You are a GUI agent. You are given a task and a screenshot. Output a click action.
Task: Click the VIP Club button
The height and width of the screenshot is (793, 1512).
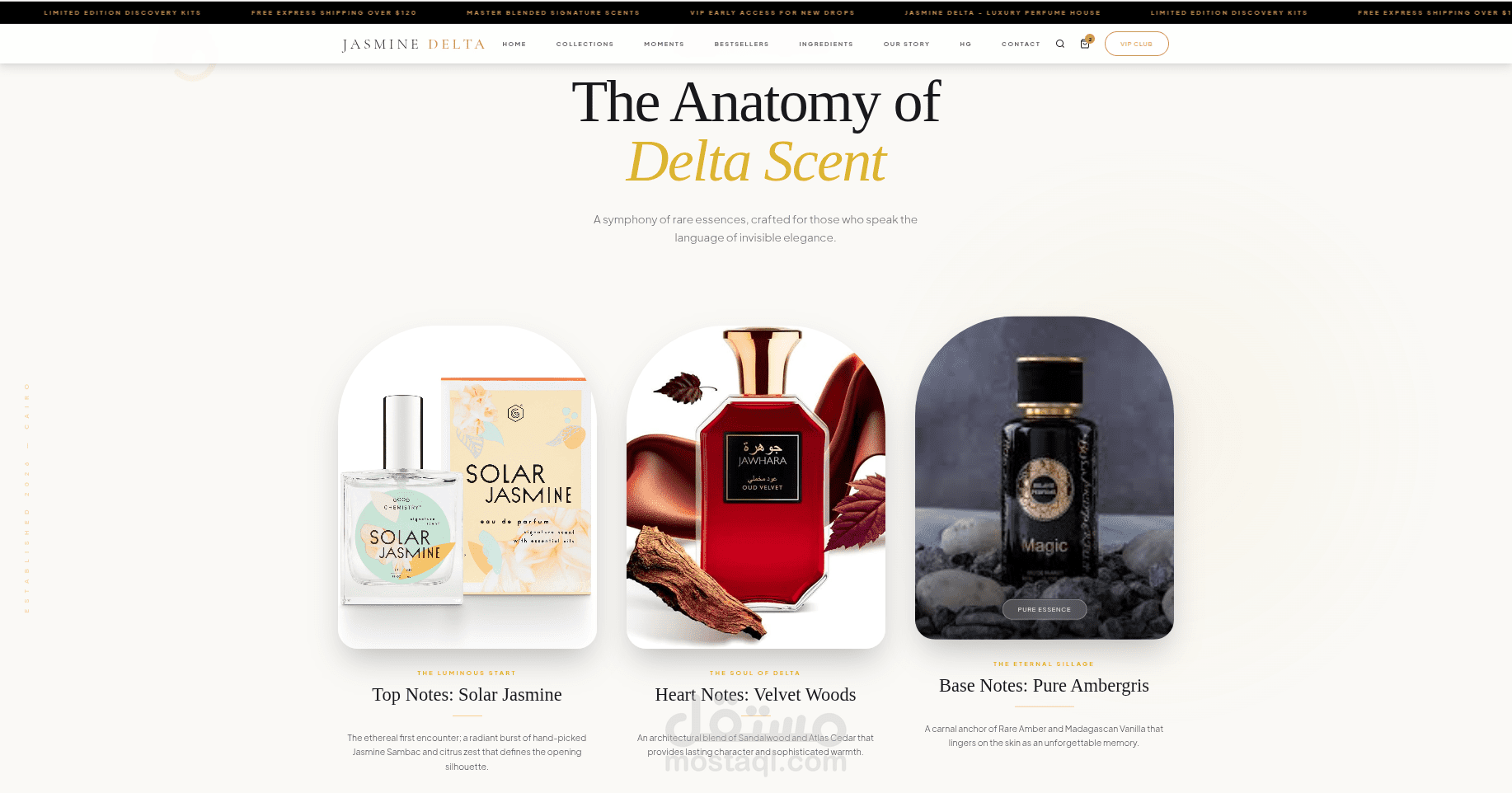1136,44
